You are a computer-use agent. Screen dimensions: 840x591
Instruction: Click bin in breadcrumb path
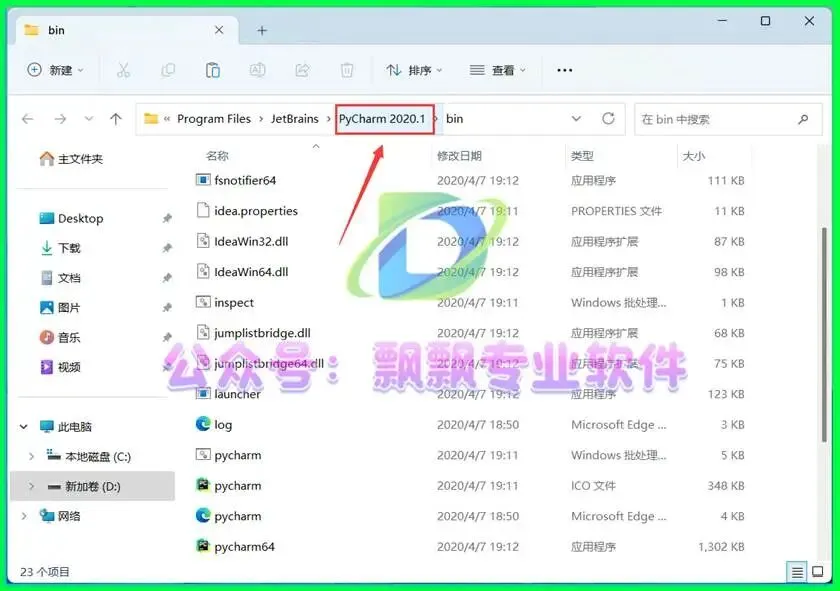point(454,118)
